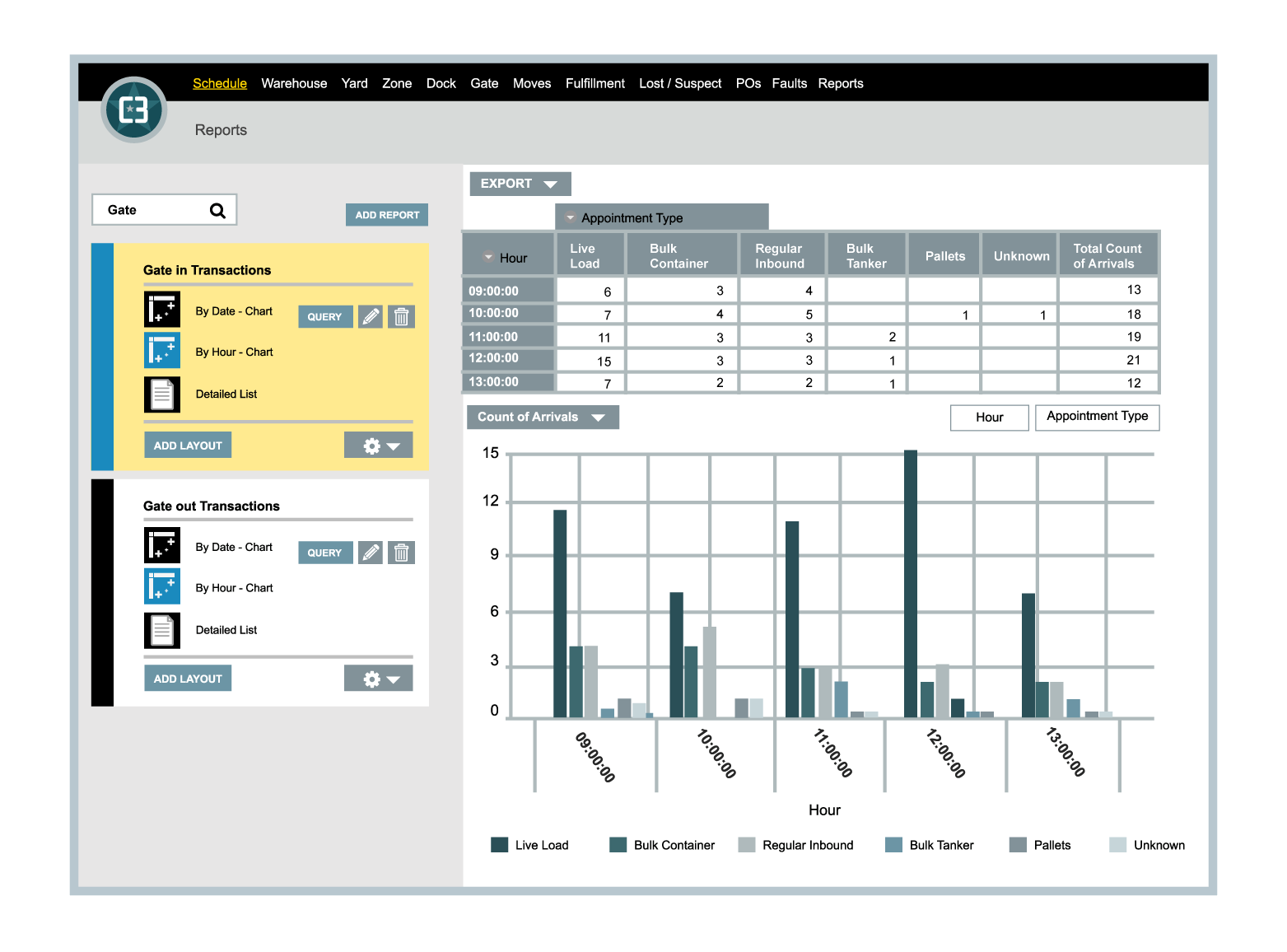The height and width of the screenshot is (952, 1287).
Task: Click ADD LAYOUT under Gate in Transactions
Action: point(188,446)
